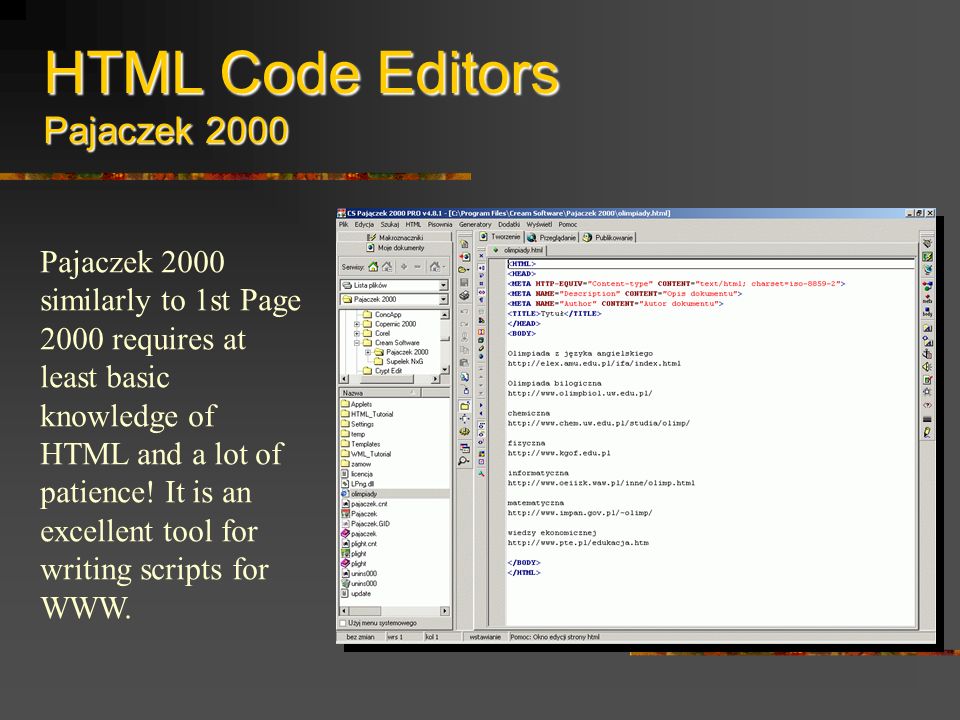Select the update file
Viewport: 960px width, 720px height.
[x=356, y=594]
